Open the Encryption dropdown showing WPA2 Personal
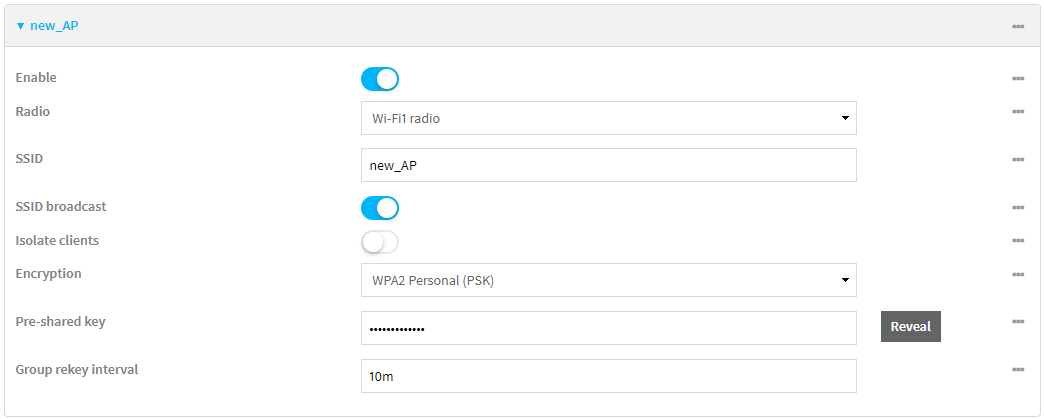Image resolution: width=1044 pixels, height=419 pixels. click(x=608, y=280)
